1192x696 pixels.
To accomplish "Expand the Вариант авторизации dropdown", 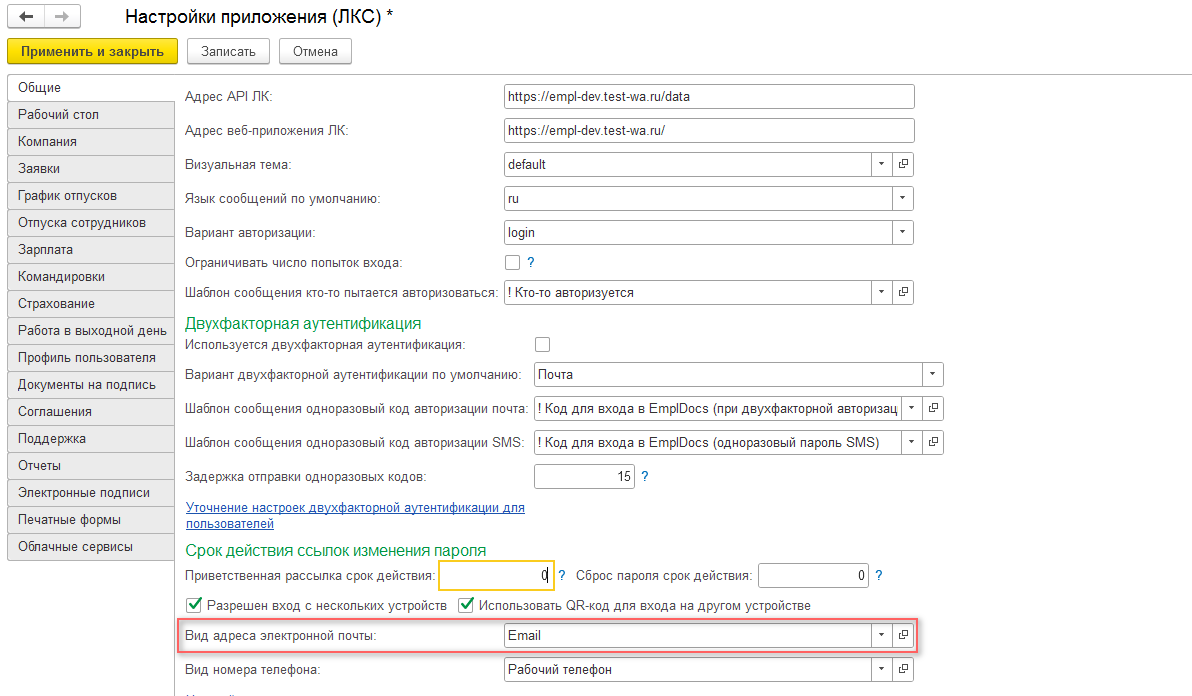I will tap(903, 232).
